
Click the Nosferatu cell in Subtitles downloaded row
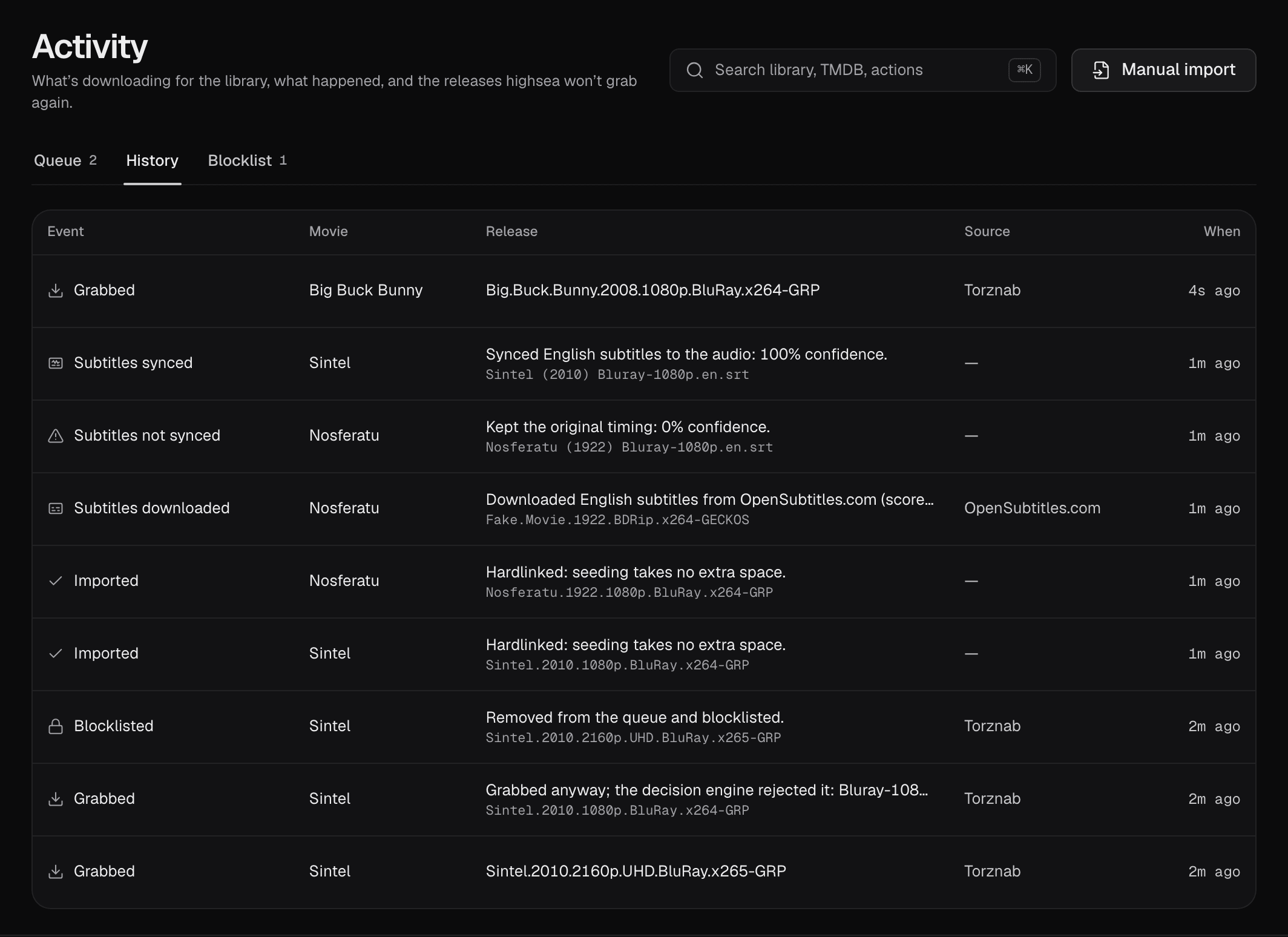tap(344, 508)
